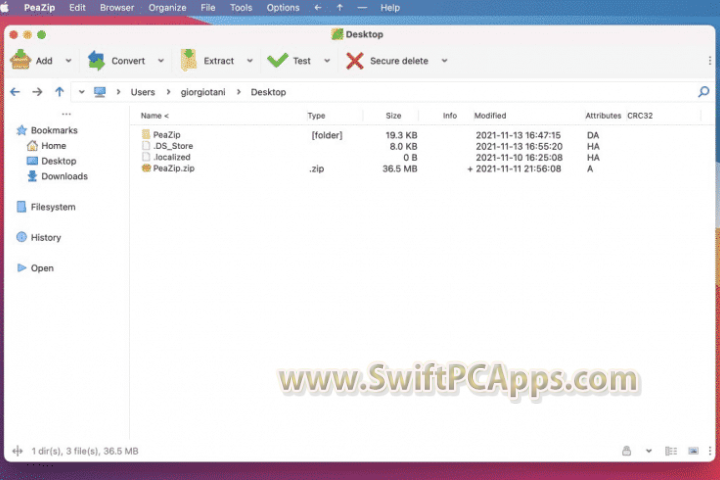720x480 pixels.
Task: Open the Edit menu
Action: (x=77, y=8)
